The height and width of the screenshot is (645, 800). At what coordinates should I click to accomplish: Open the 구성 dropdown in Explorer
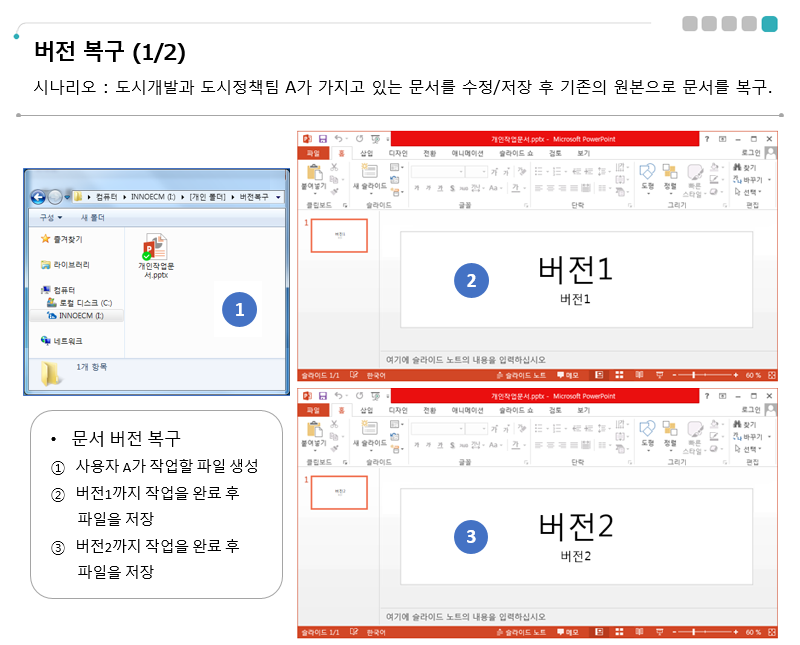point(50,217)
